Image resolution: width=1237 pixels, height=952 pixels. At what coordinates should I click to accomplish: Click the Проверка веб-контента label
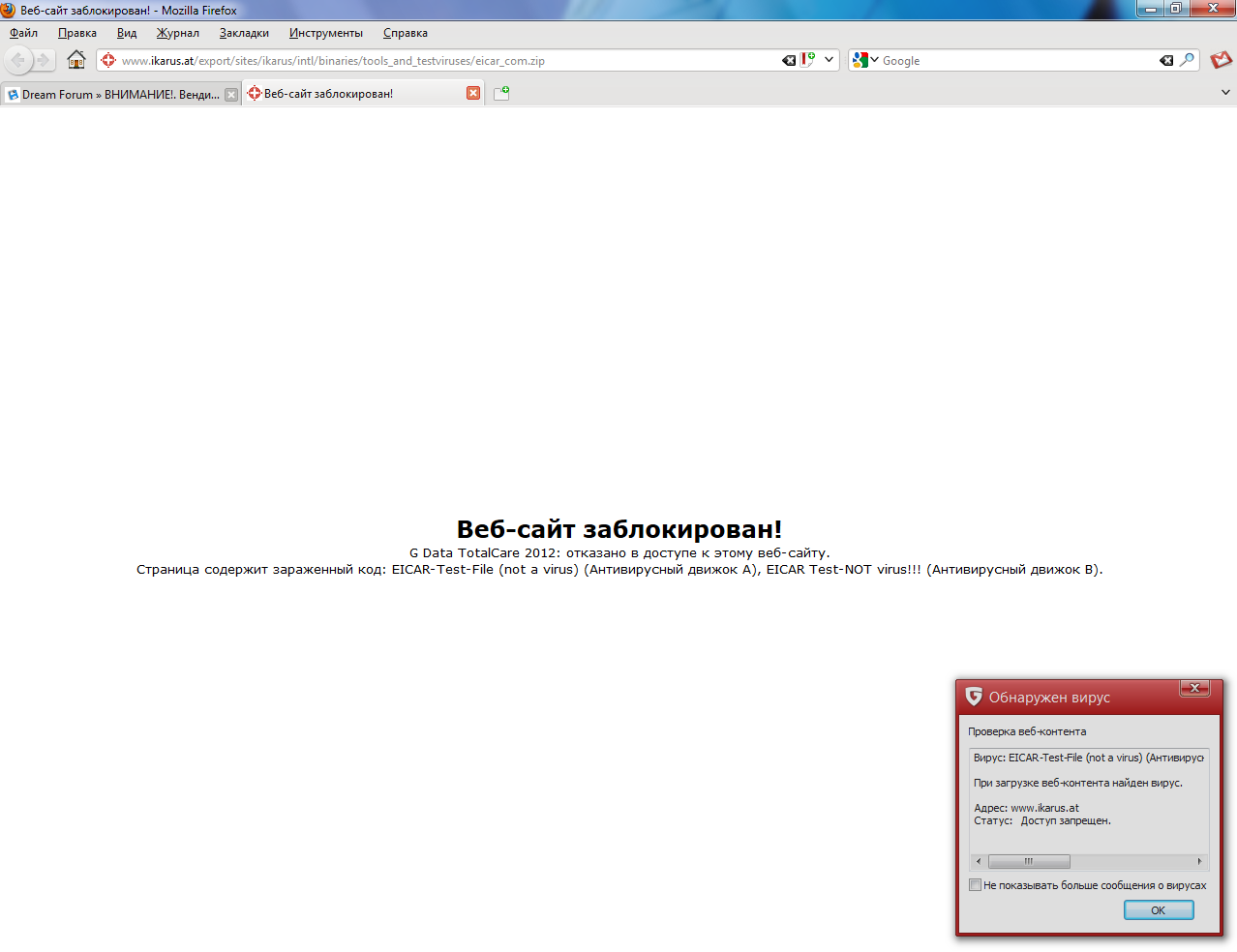coord(1027,731)
